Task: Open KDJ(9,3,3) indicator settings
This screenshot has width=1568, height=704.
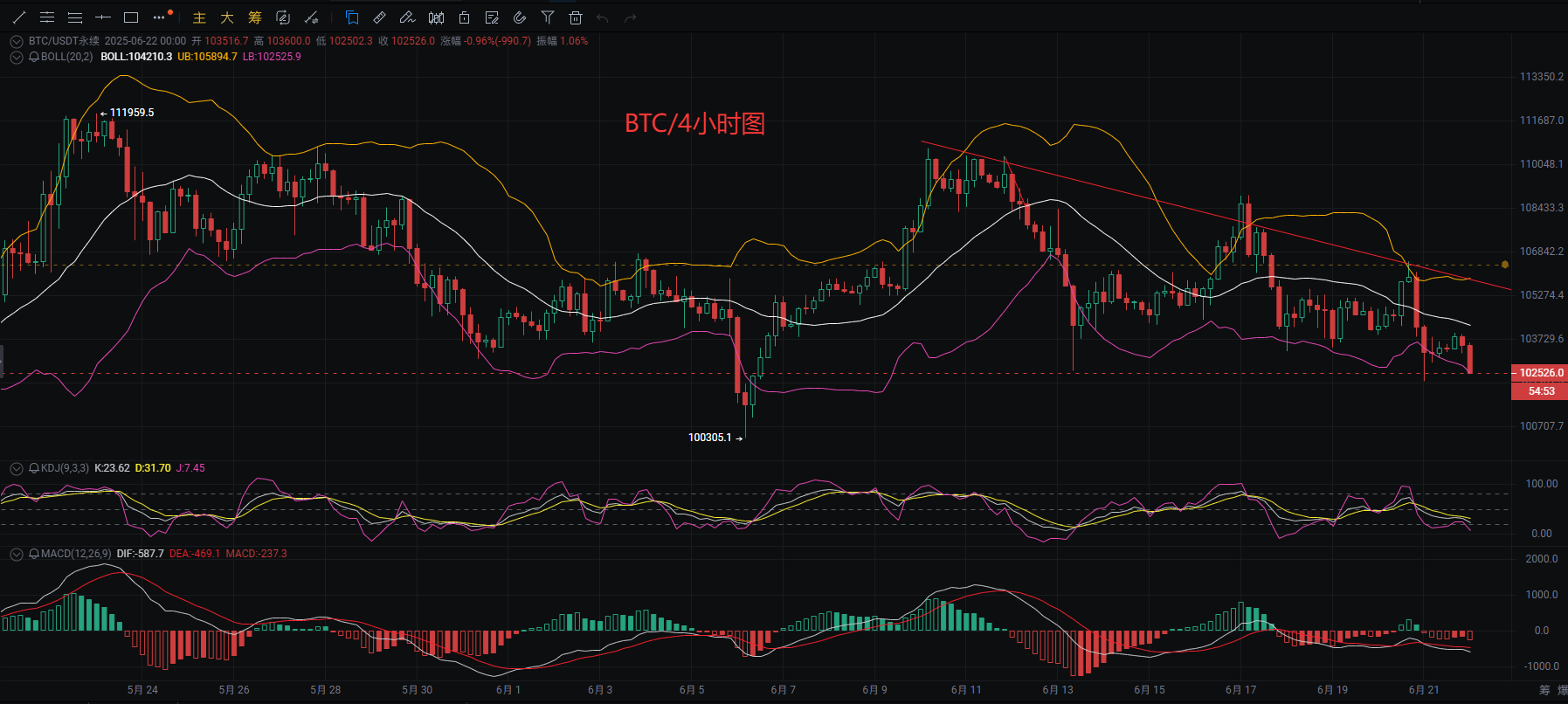Action: 65,468
